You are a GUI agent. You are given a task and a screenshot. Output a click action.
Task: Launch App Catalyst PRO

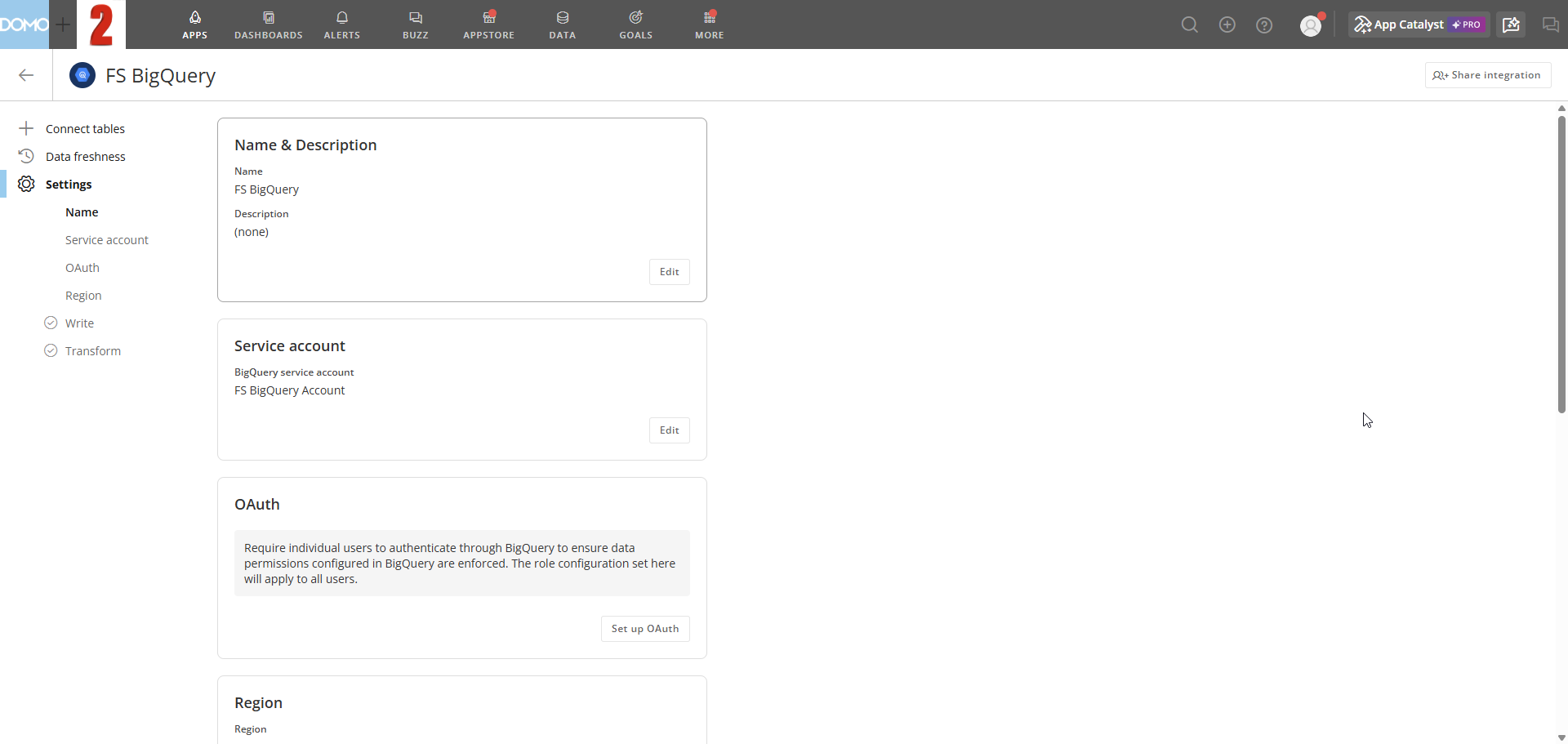click(1419, 25)
